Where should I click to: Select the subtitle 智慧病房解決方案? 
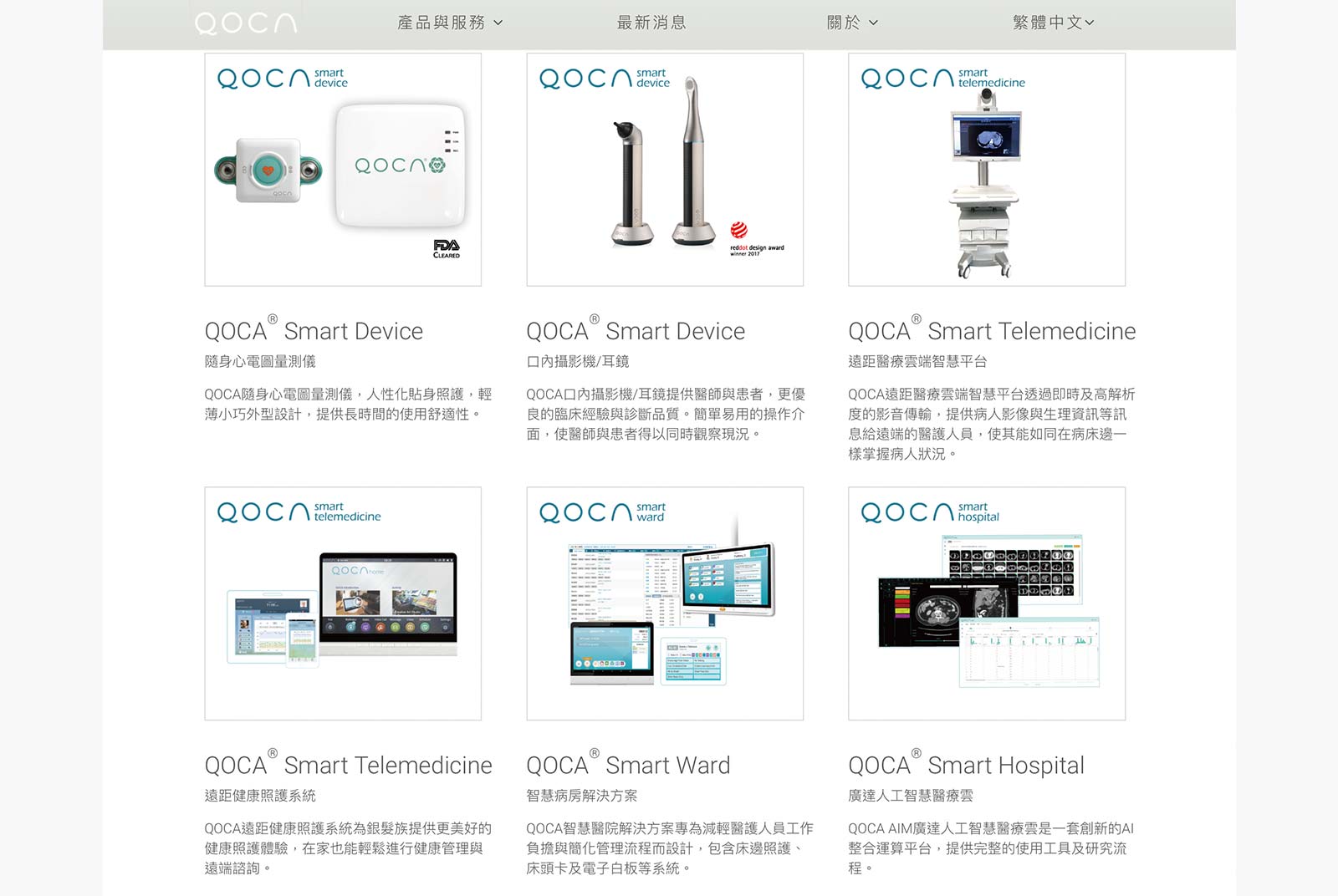coord(582,796)
